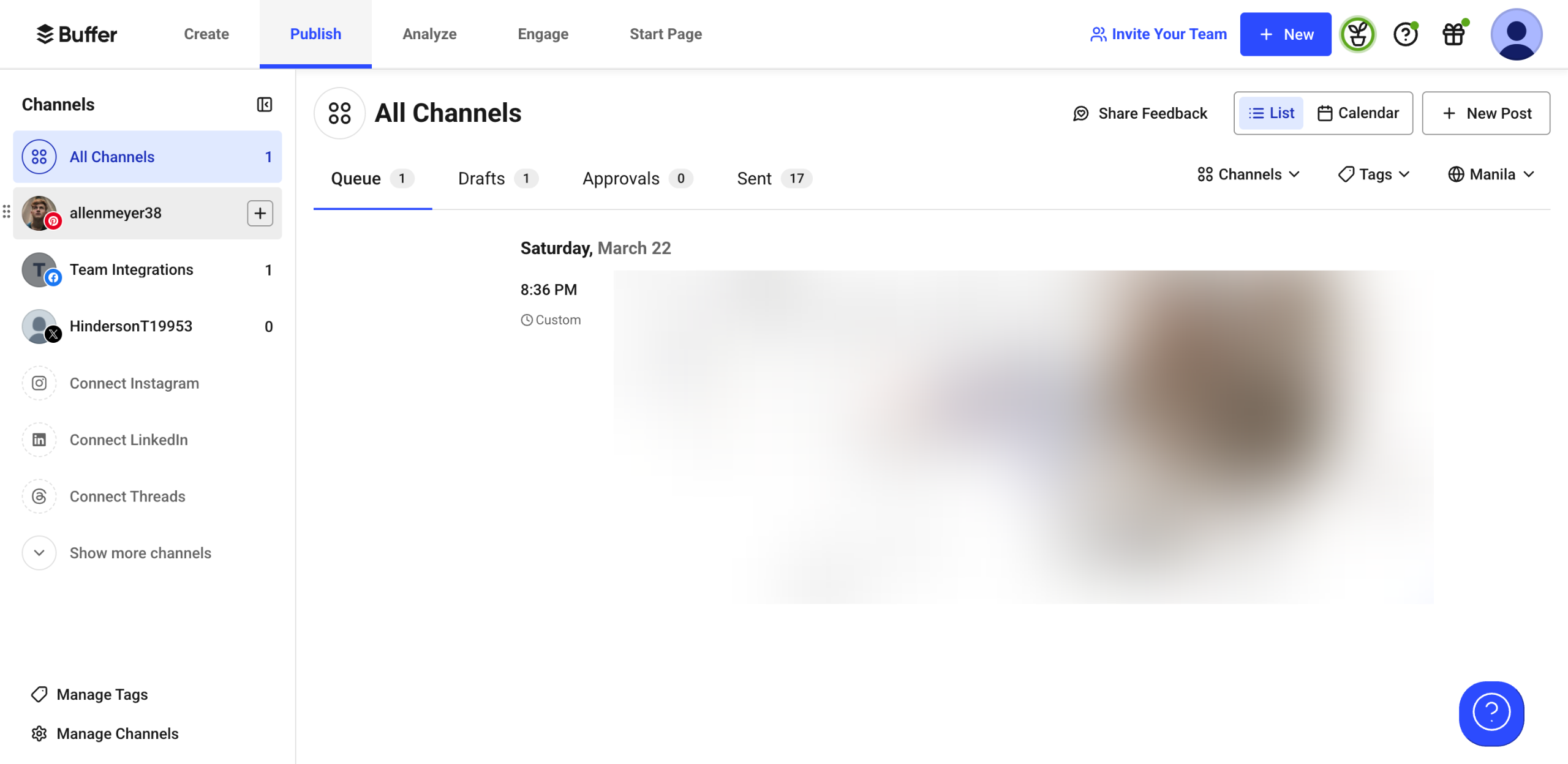Viewport: 1568px width, 764px height.
Task: Click the blue floating help chat button
Action: 1491,713
